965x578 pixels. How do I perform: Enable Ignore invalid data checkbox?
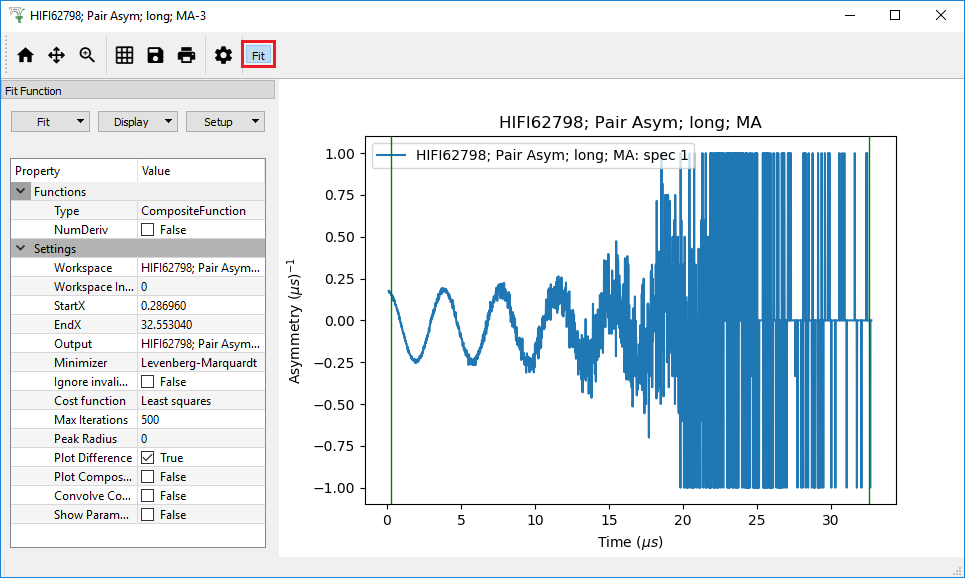tap(148, 382)
